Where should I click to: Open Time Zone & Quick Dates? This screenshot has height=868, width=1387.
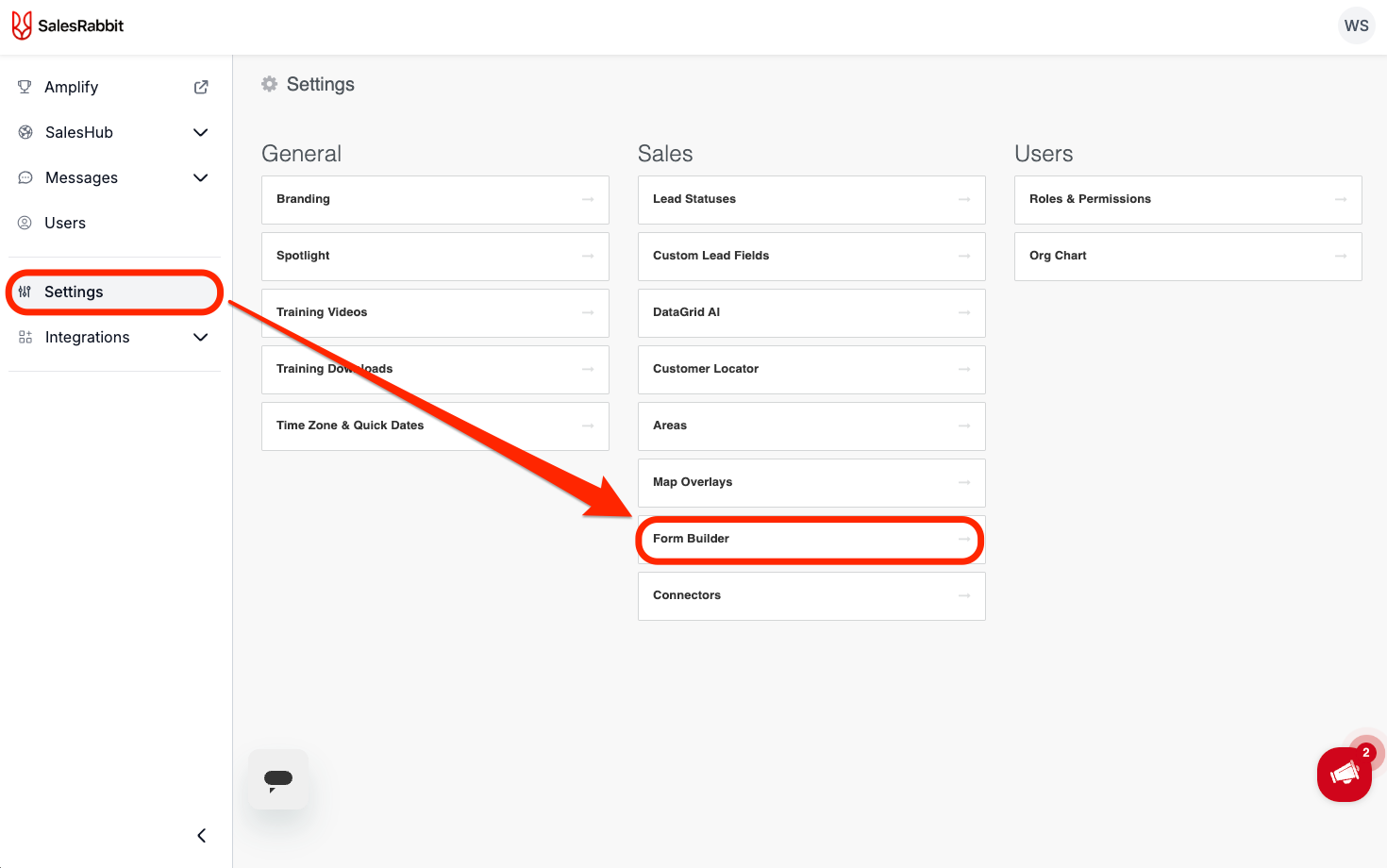[435, 426]
